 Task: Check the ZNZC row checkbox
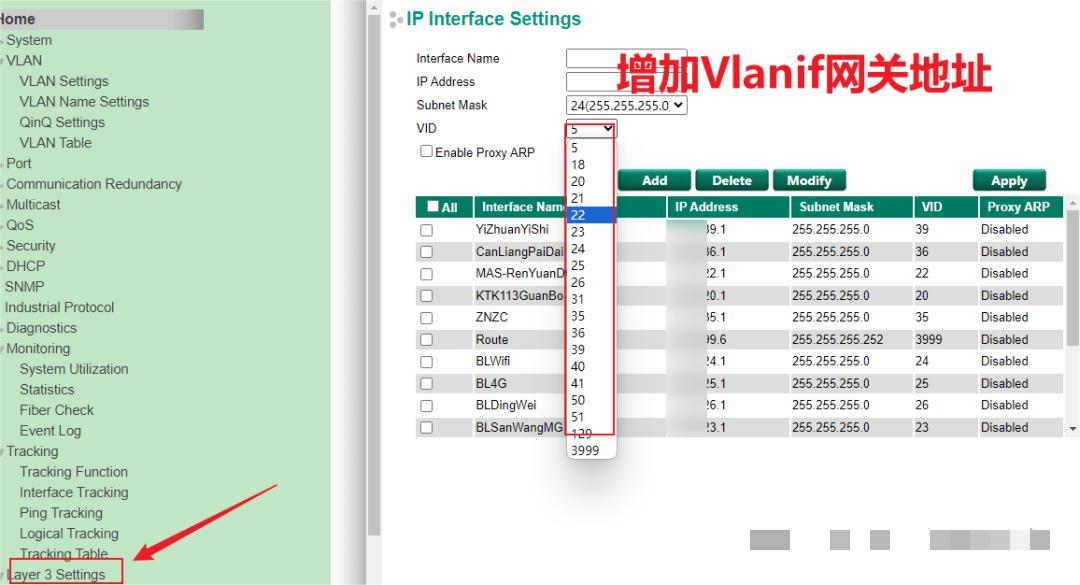pos(426,318)
